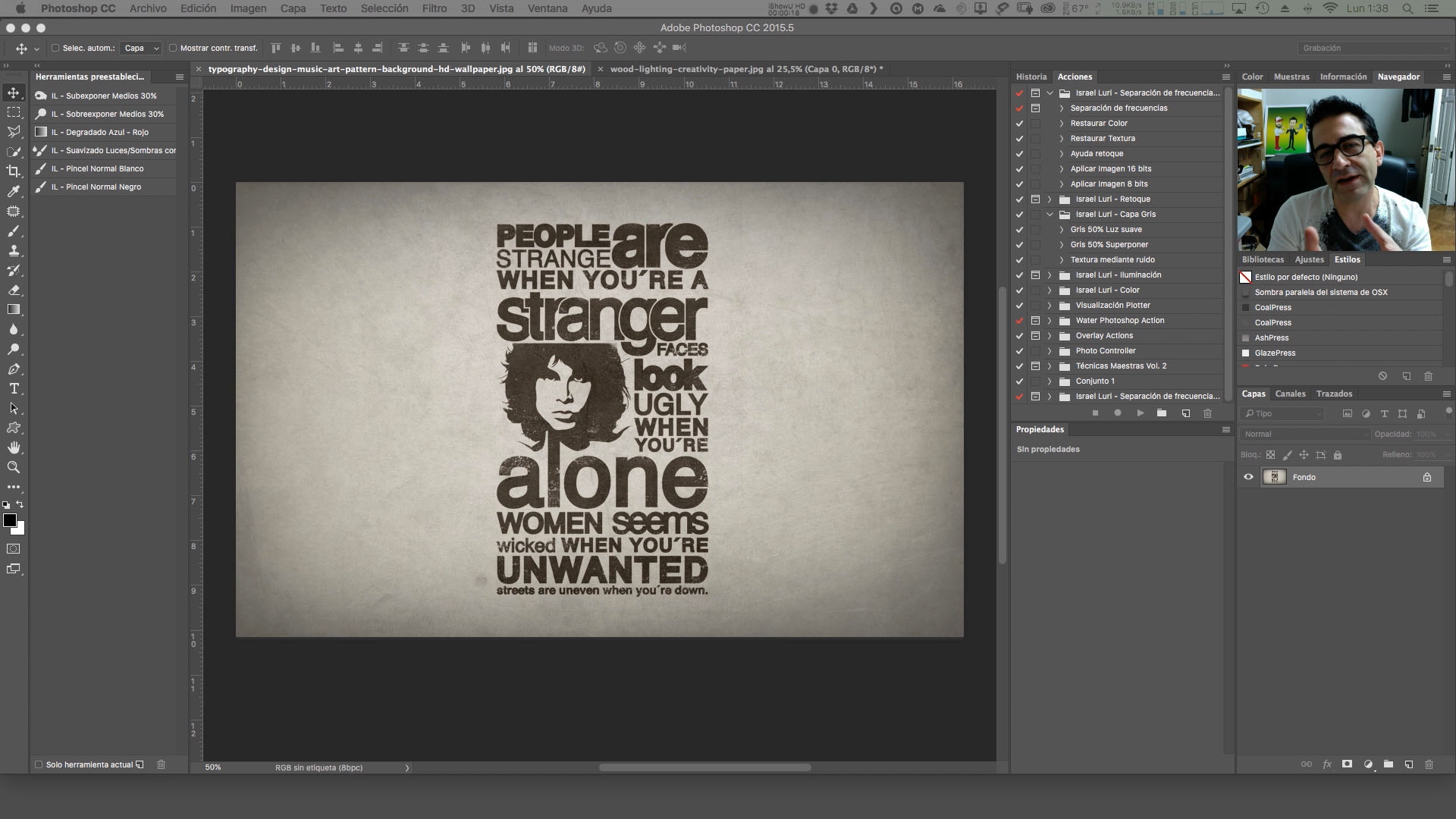
Task: Toggle checkmark for Restaurar Color action
Action: click(1019, 124)
